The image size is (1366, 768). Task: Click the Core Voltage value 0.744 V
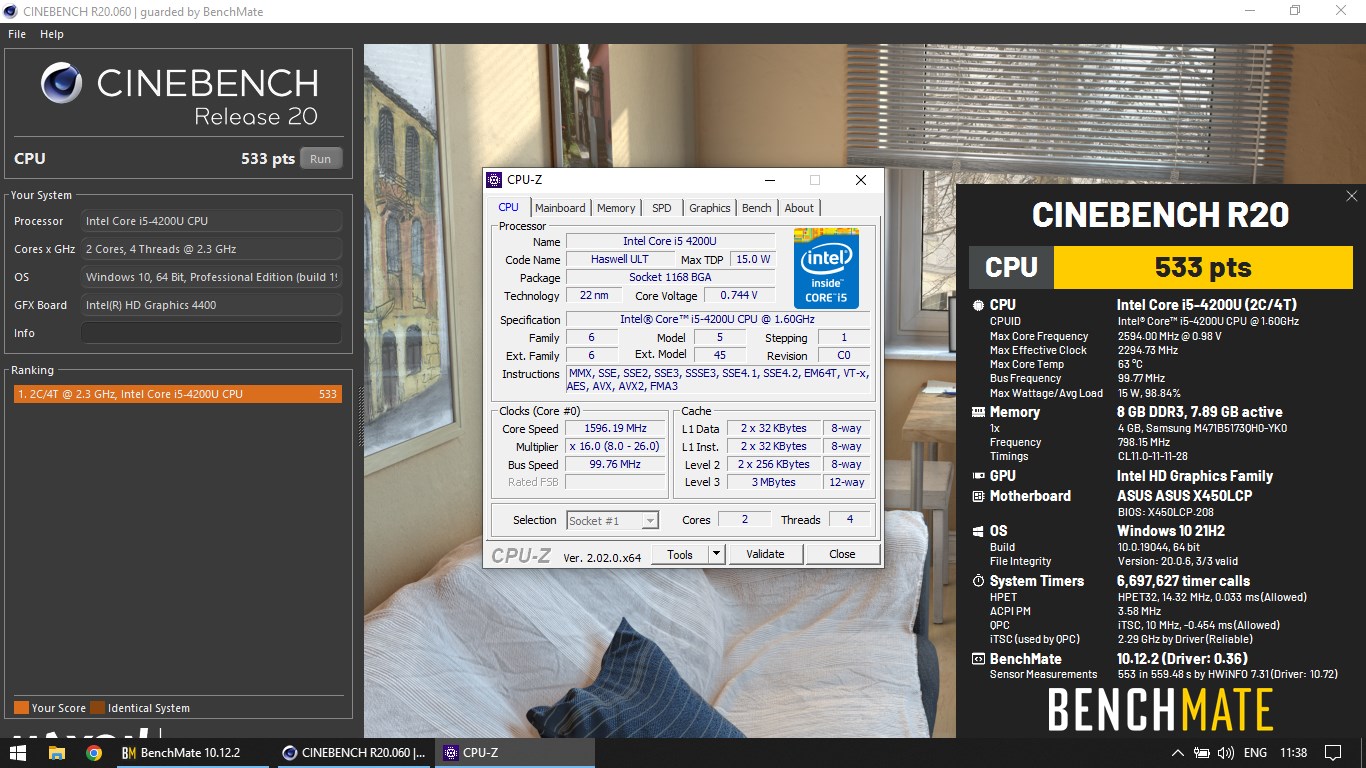pyautogui.click(x=741, y=295)
